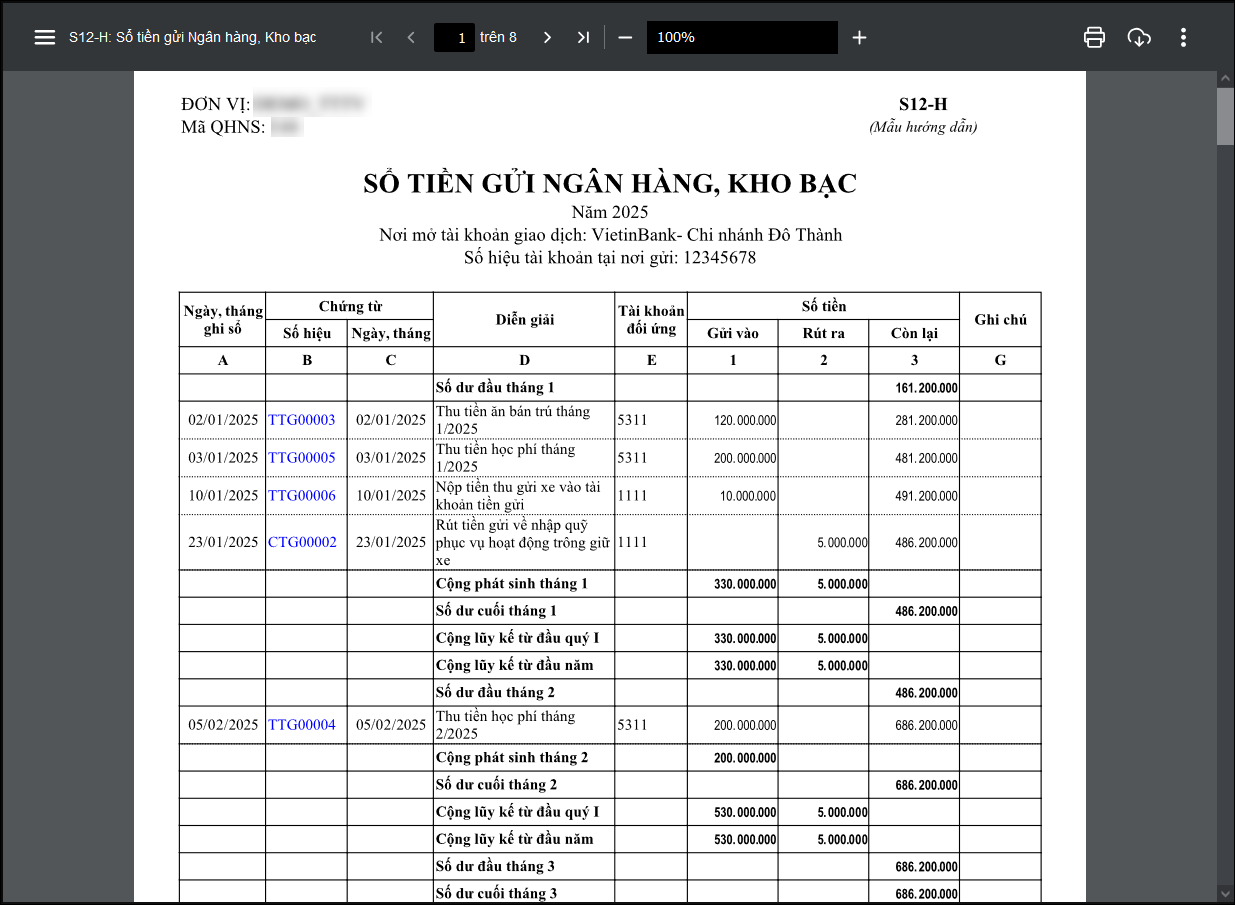Click 'Ghi chú' column header
This screenshot has width=1235, height=905.
coord(1000,320)
